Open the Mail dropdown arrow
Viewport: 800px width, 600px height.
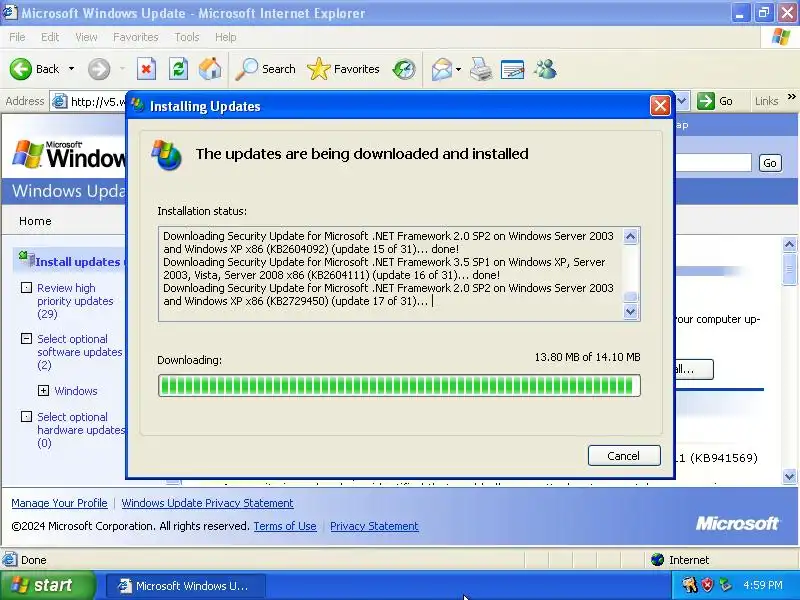coord(458,69)
